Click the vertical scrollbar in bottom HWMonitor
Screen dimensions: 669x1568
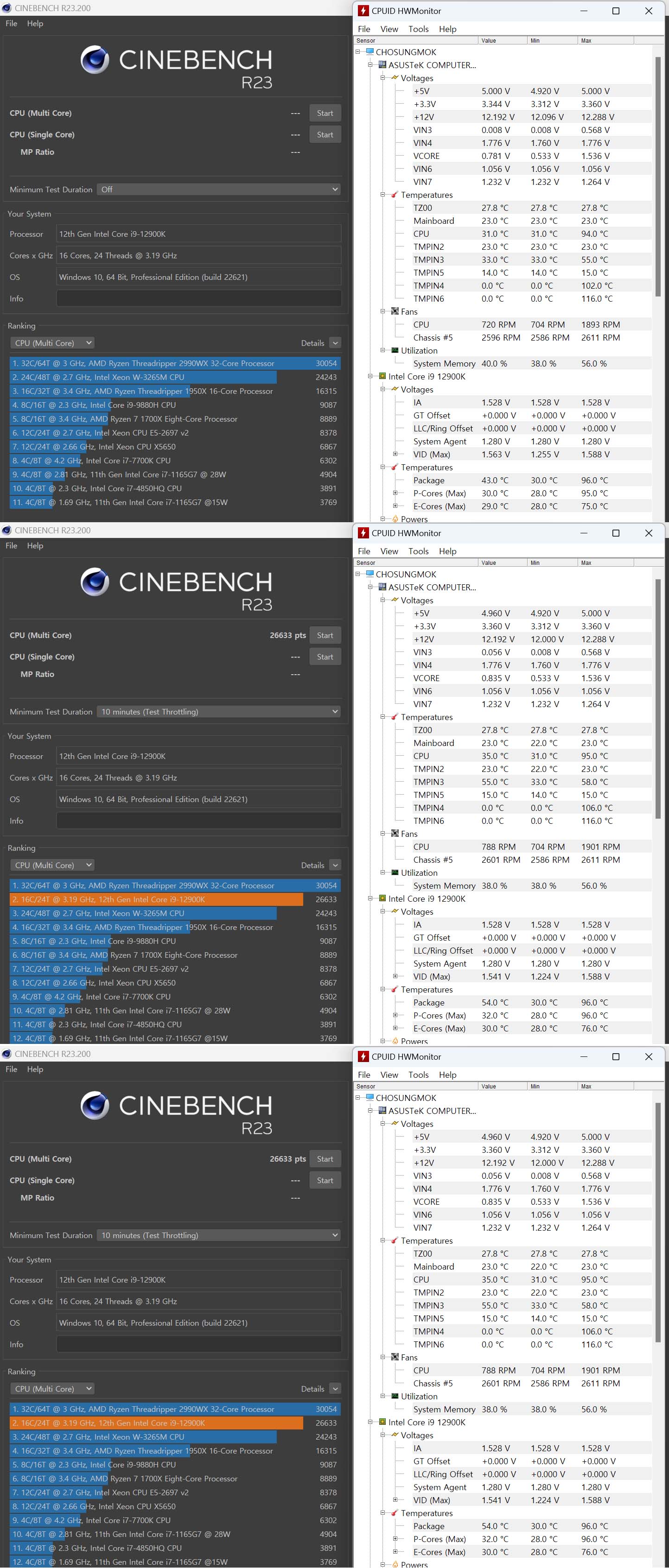click(x=658, y=1222)
